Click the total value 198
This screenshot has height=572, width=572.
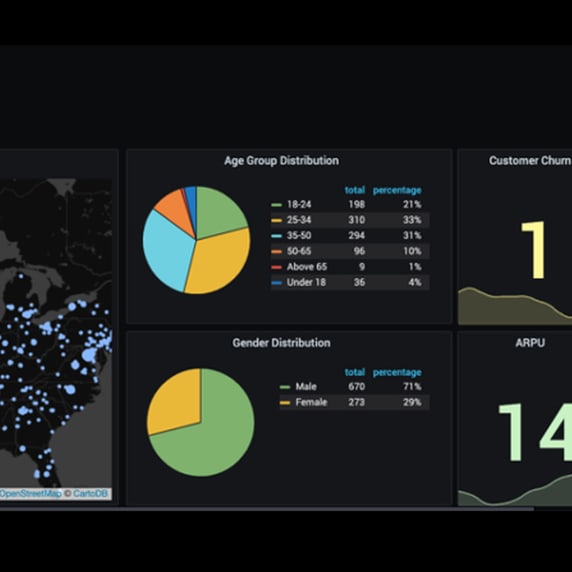pyautogui.click(x=356, y=204)
